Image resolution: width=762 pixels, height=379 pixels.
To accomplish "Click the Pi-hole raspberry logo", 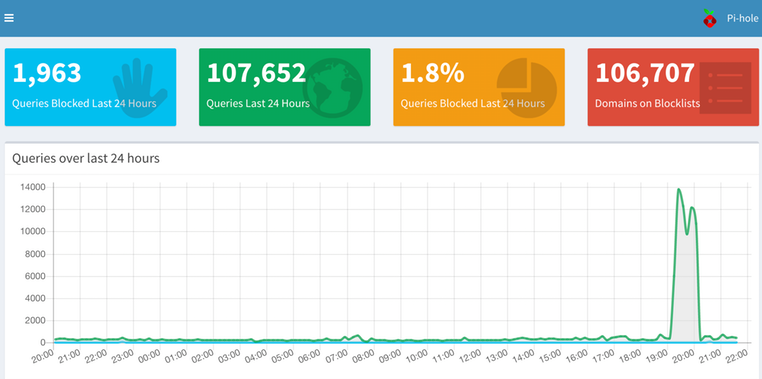I will tap(710, 18).
